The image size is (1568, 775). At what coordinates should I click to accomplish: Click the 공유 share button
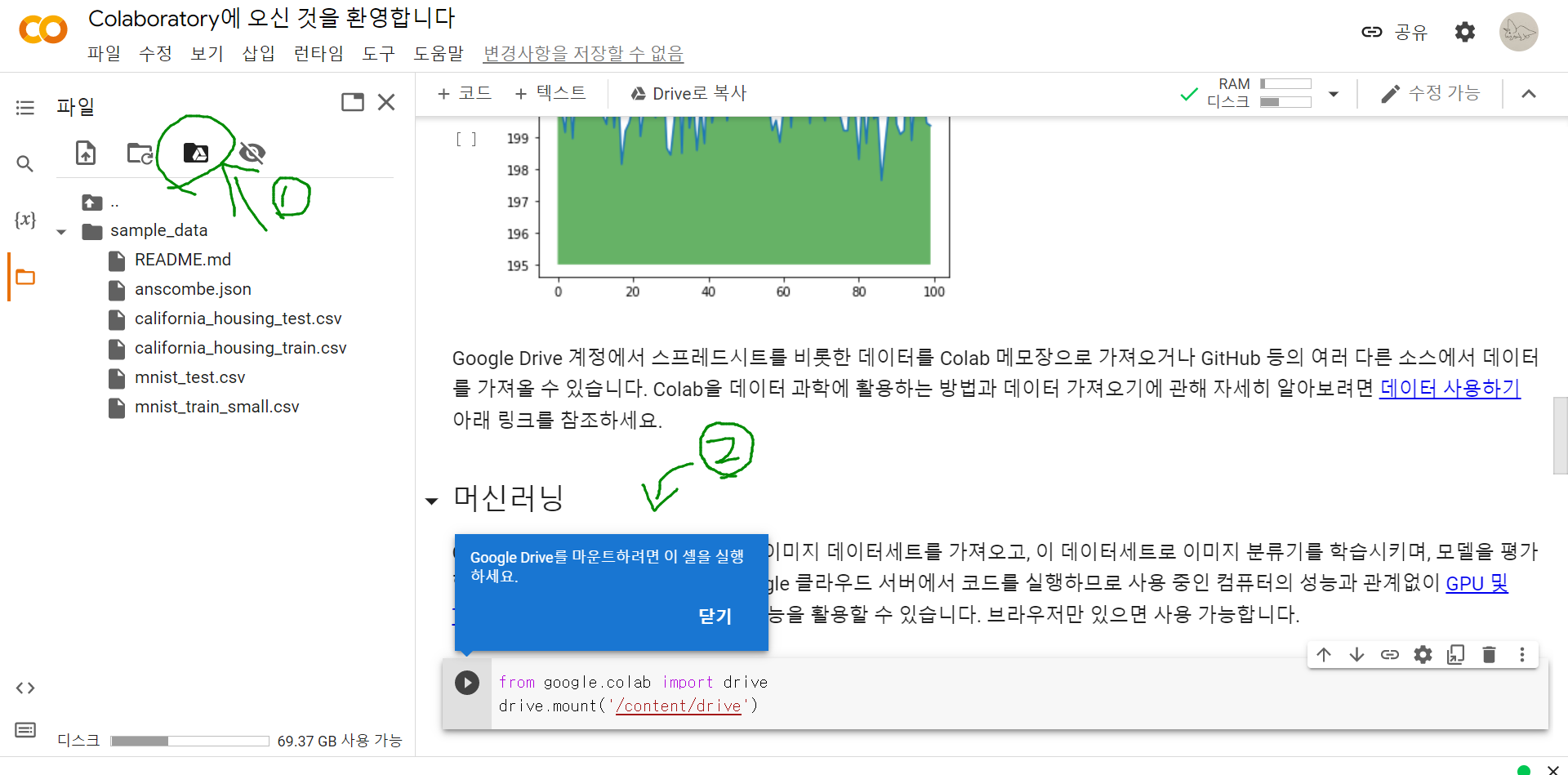[1394, 32]
